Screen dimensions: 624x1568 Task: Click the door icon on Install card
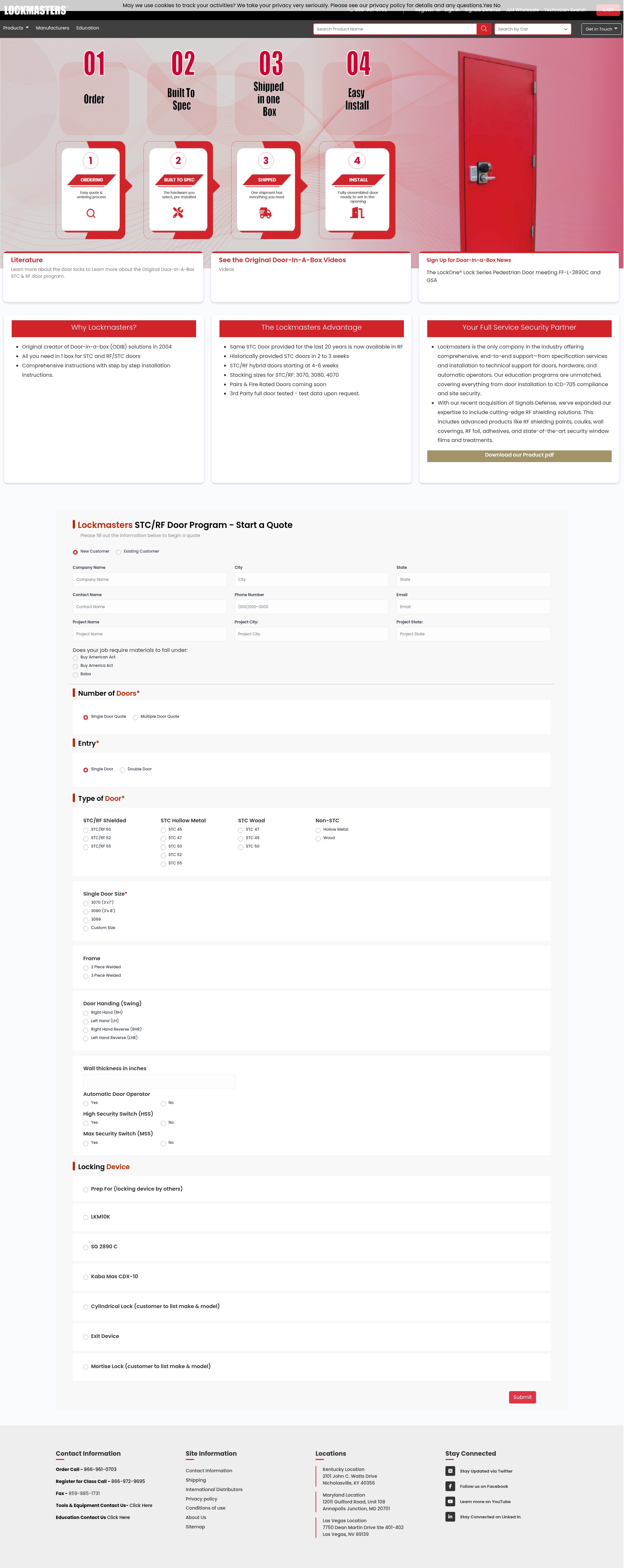point(357,213)
